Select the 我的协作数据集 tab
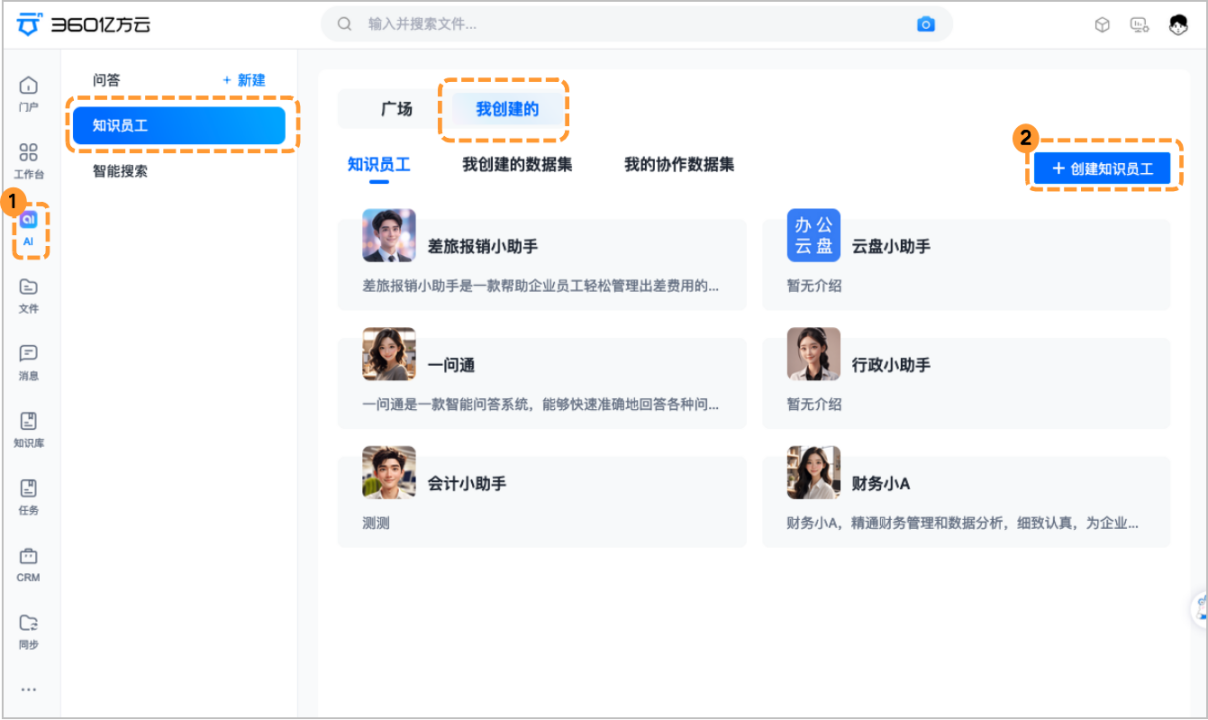Screen dimensions: 1208x720 pyautogui.click(x=679, y=165)
